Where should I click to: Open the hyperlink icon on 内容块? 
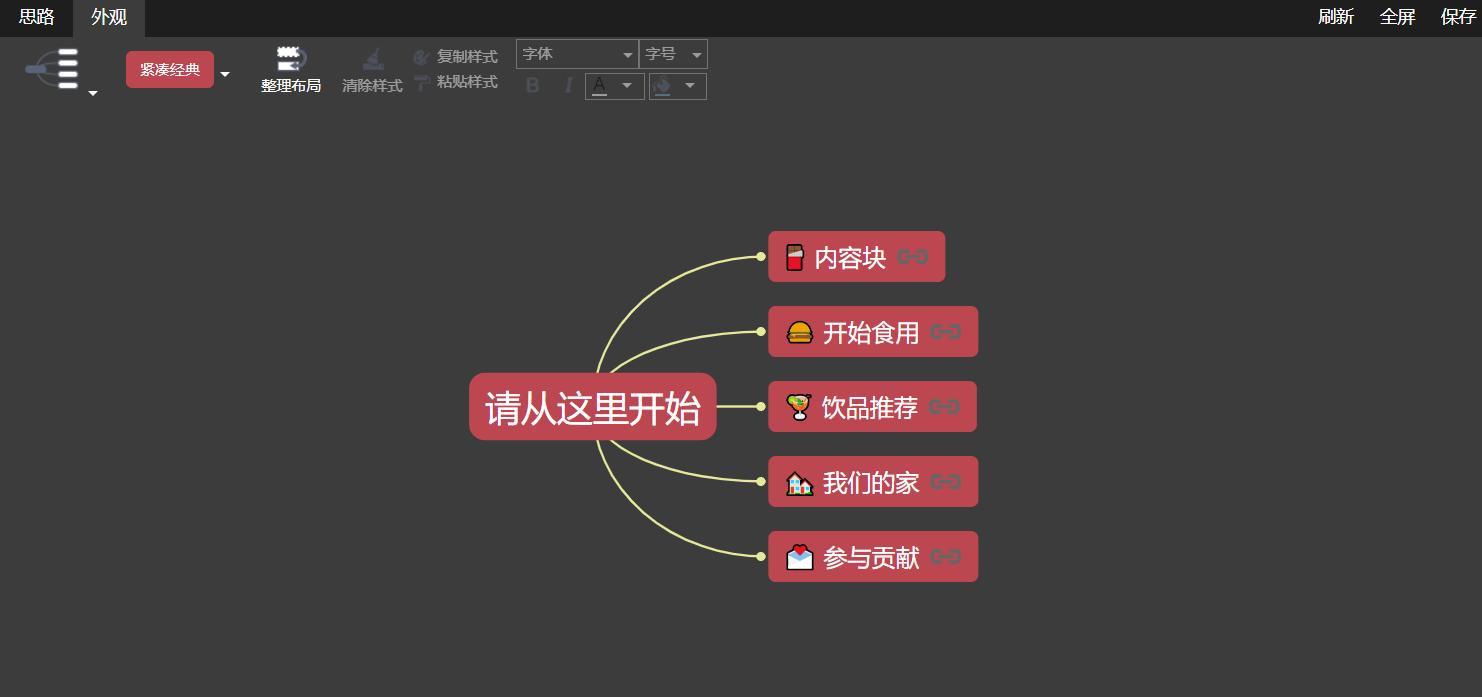tap(913, 257)
